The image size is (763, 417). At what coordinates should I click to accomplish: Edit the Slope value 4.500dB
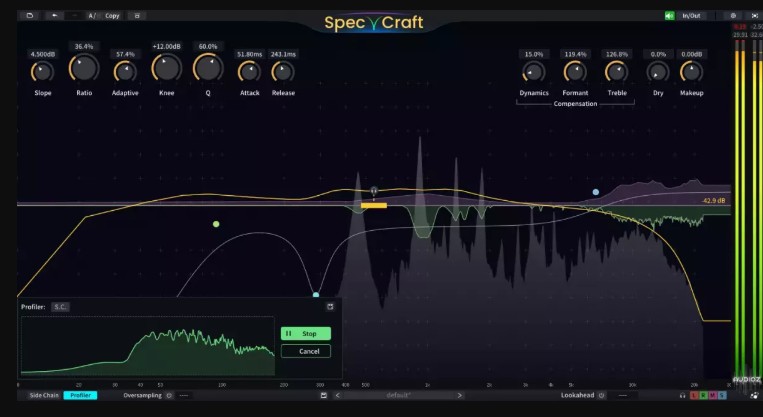[43, 54]
